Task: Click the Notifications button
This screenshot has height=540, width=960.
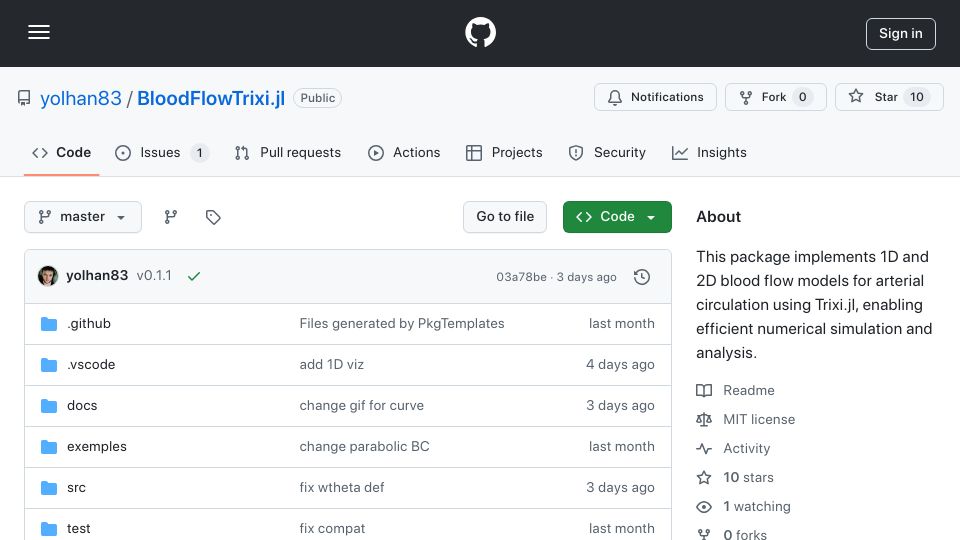Action: (x=655, y=97)
